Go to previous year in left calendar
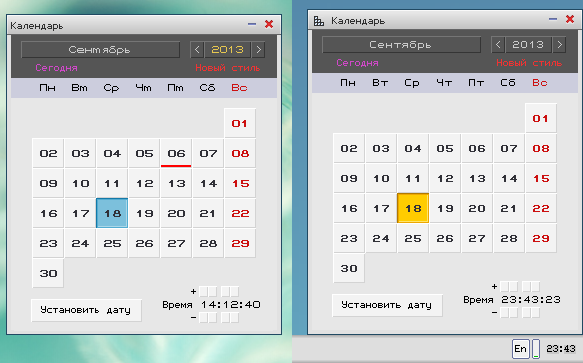 [197, 50]
